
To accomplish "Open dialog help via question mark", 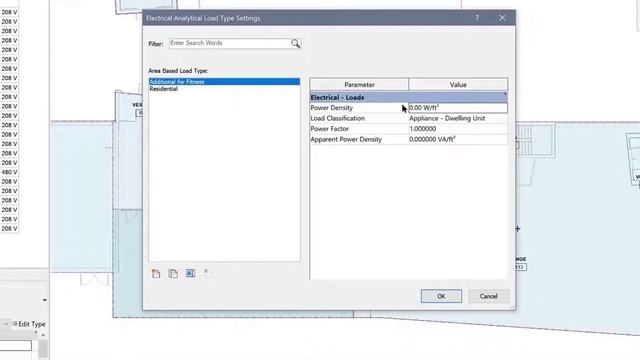I will click(x=477, y=18).
